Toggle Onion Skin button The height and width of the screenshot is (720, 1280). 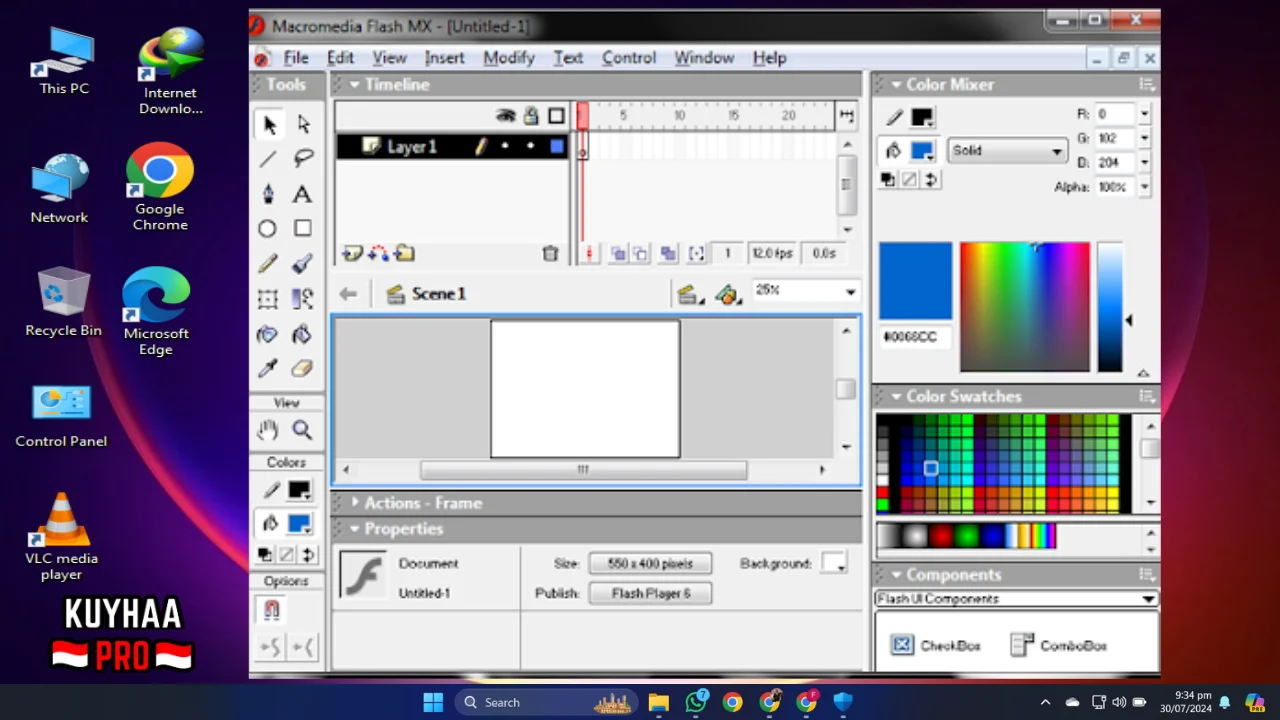tap(618, 254)
